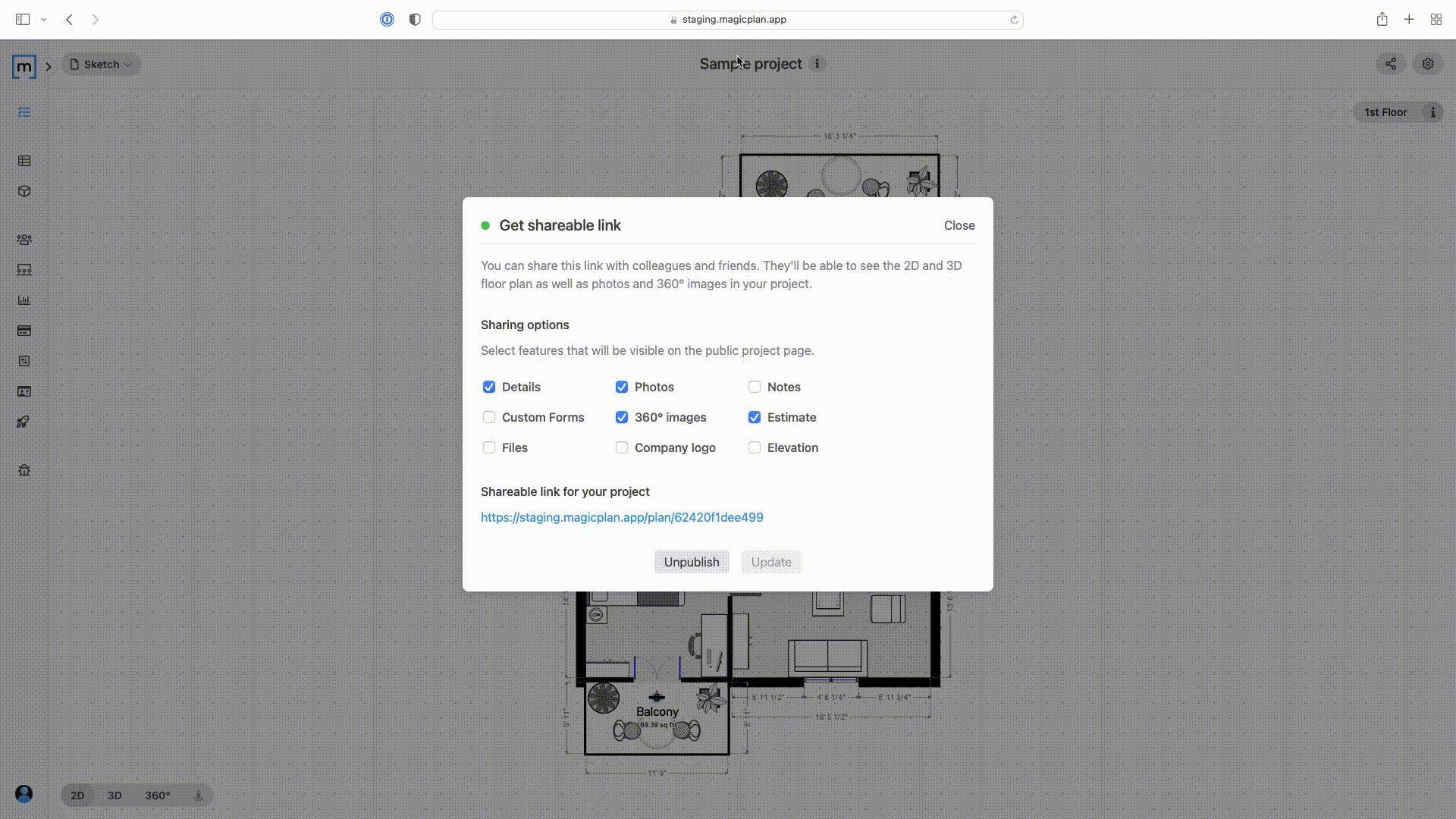Open the bug report icon
Viewport: 1456px width, 819px height.
(24, 470)
